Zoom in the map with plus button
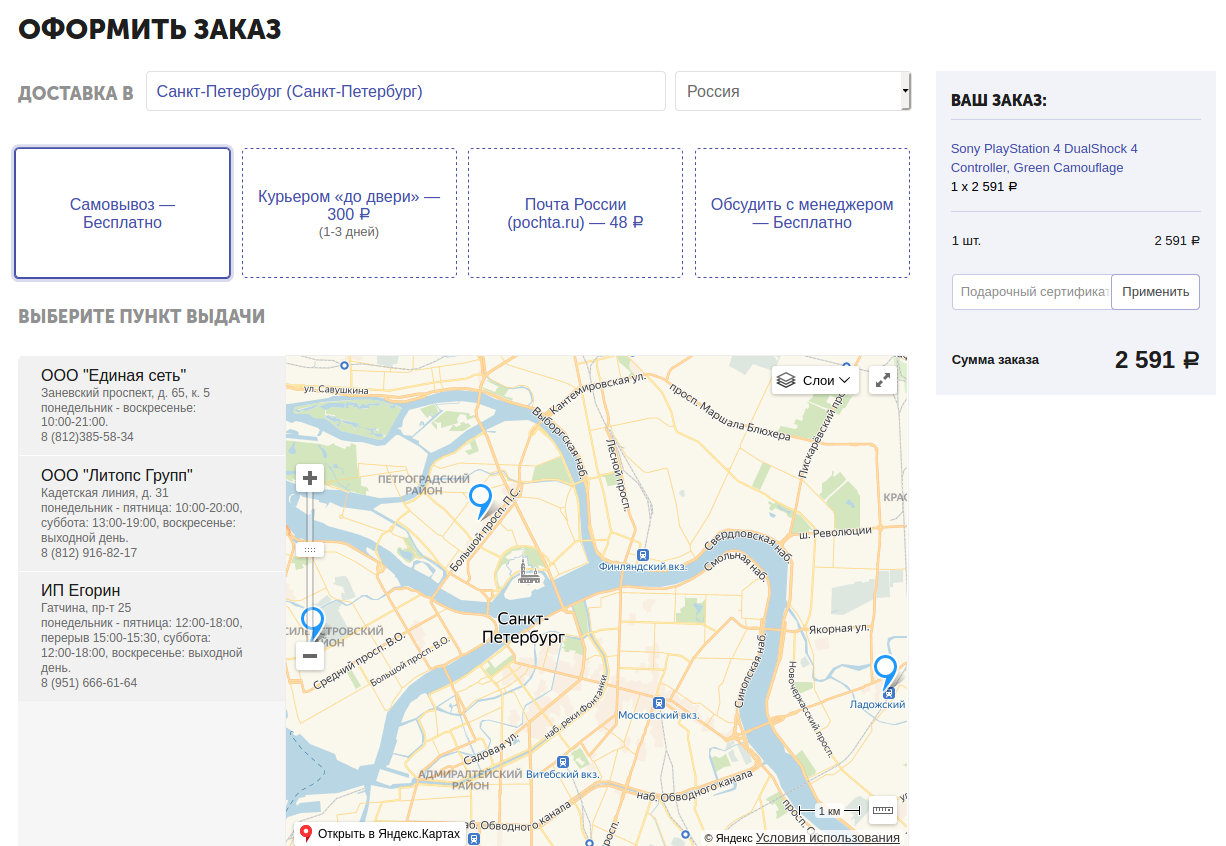Screen dimensions: 1226x846 310,478
